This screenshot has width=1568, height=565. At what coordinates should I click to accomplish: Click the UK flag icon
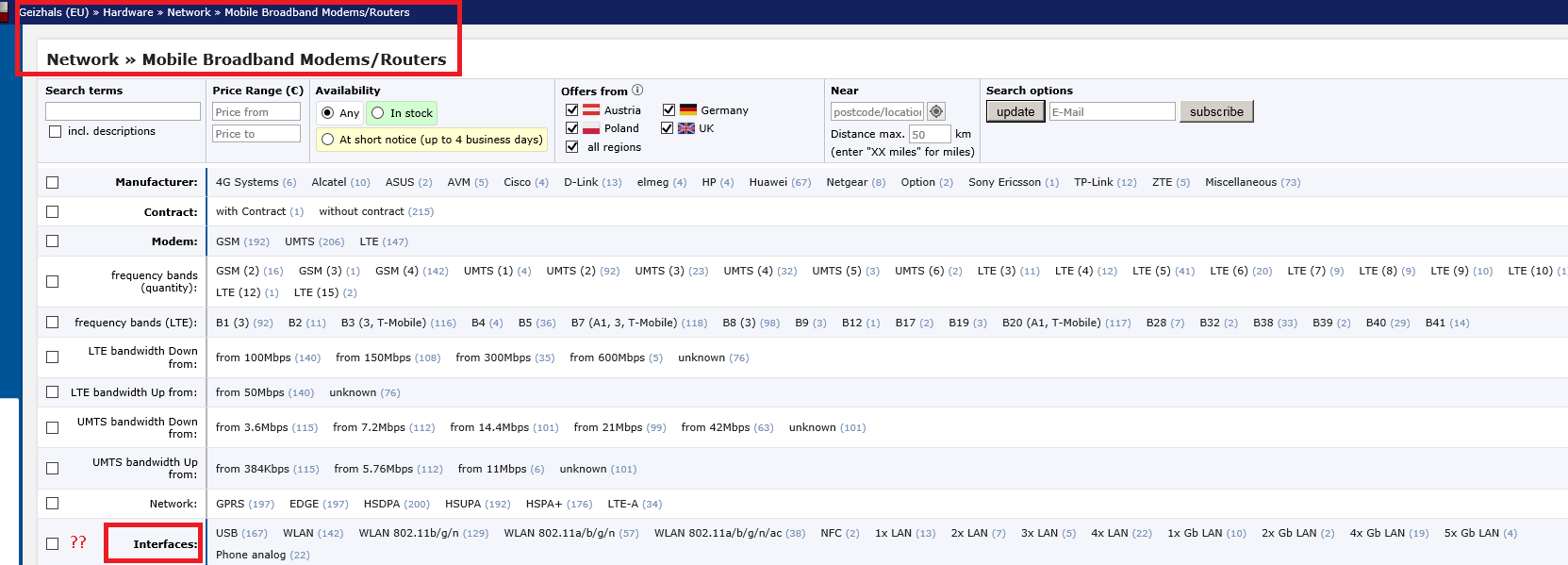click(687, 128)
